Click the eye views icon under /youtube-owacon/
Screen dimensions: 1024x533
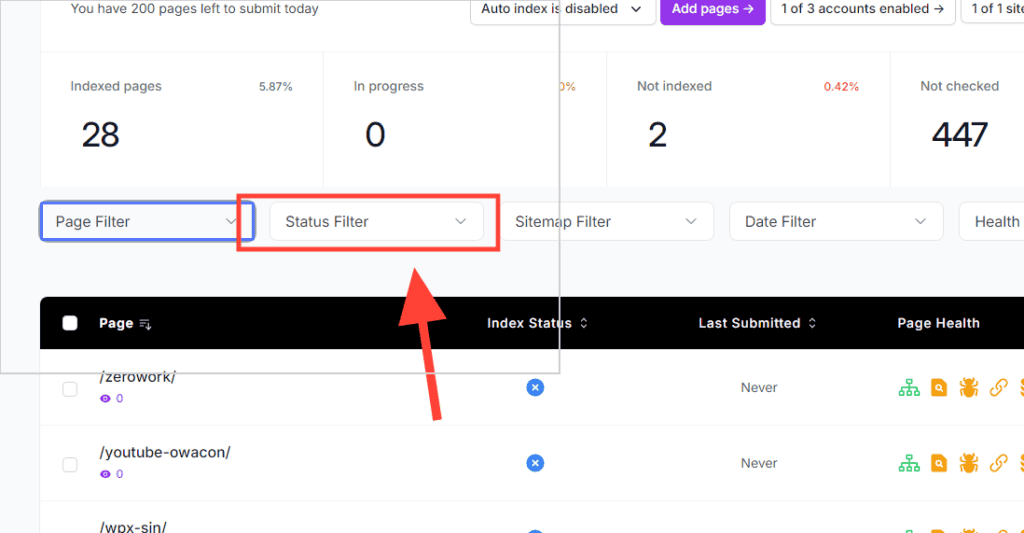[x=105, y=474]
